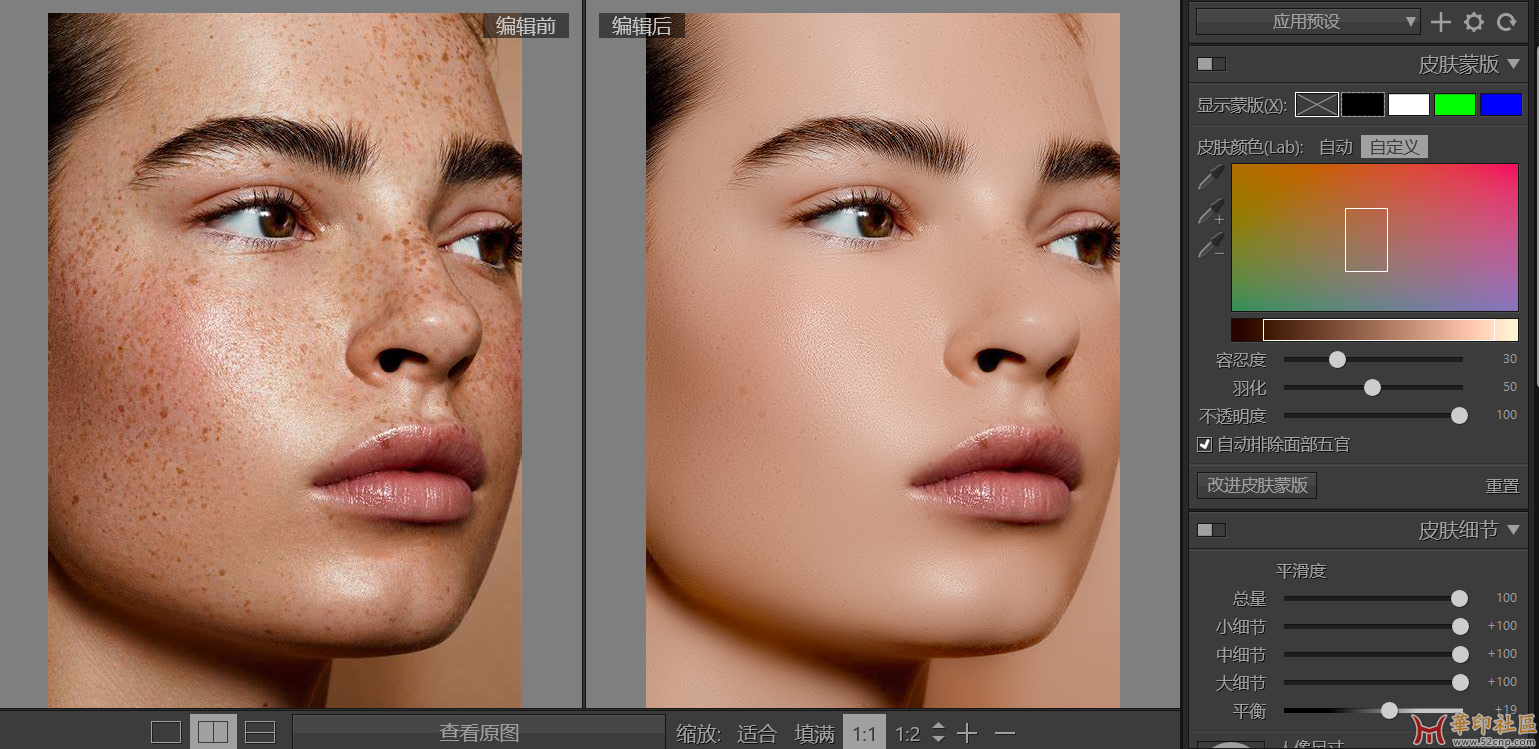Click the 总量 smoothing slider handle

click(x=1459, y=598)
